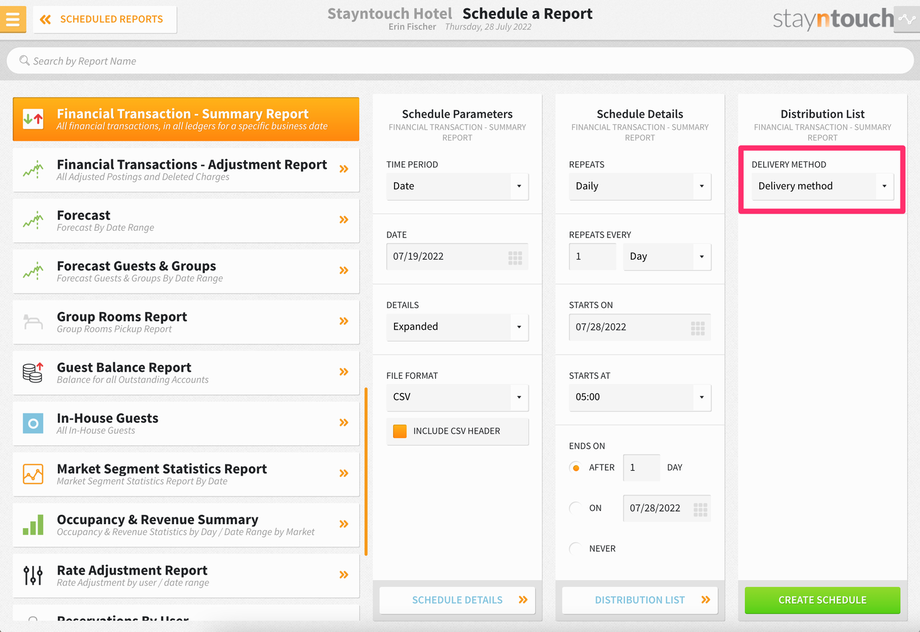
Task: Click the Group Rooms Report bed icon
Action: tap(33, 322)
